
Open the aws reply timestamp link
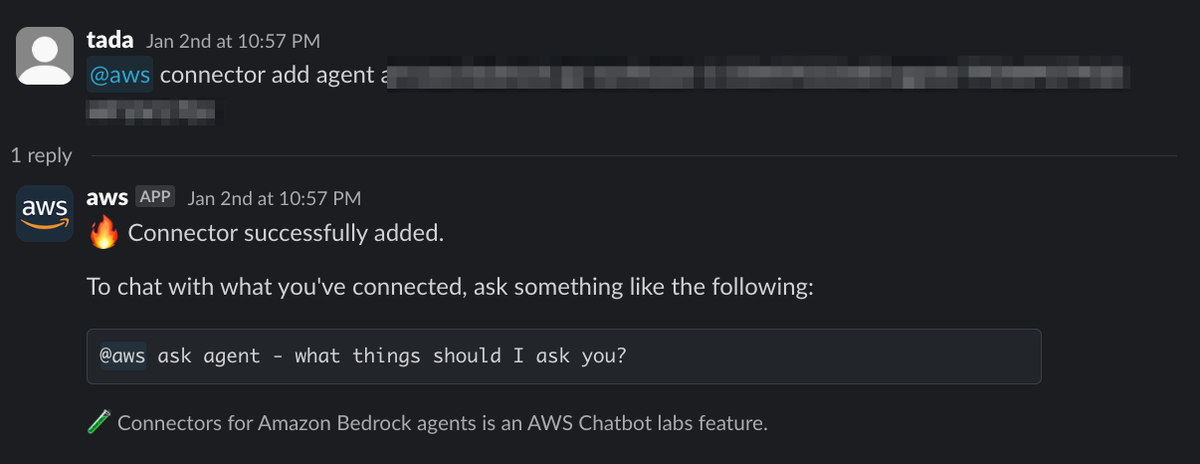pos(275,198)
